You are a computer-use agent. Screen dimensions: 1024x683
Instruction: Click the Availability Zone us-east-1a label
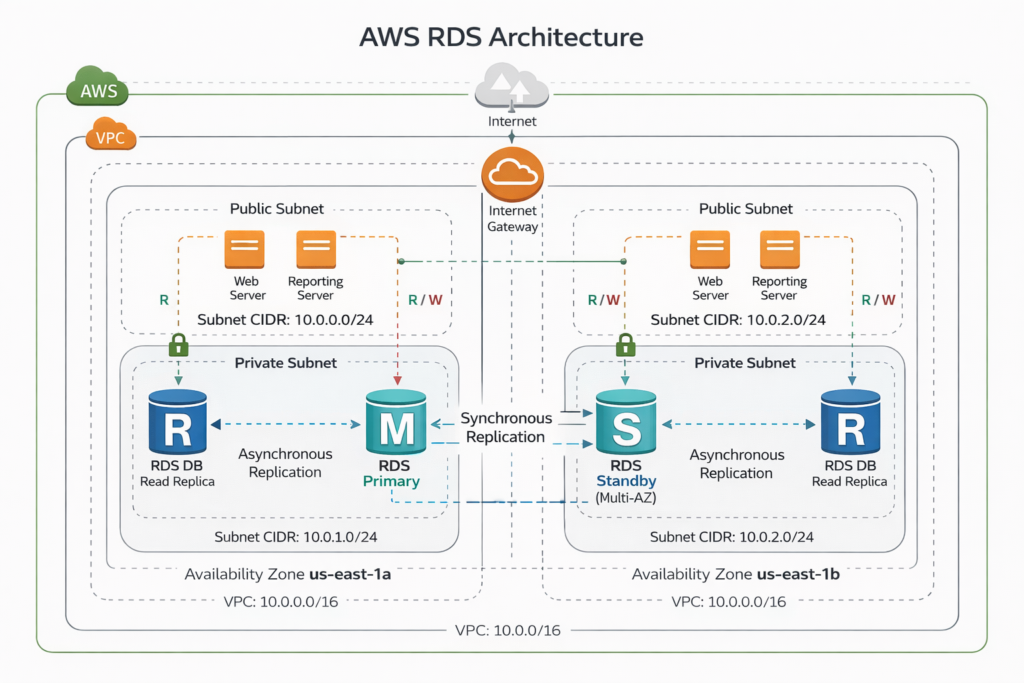click(285, 575)
